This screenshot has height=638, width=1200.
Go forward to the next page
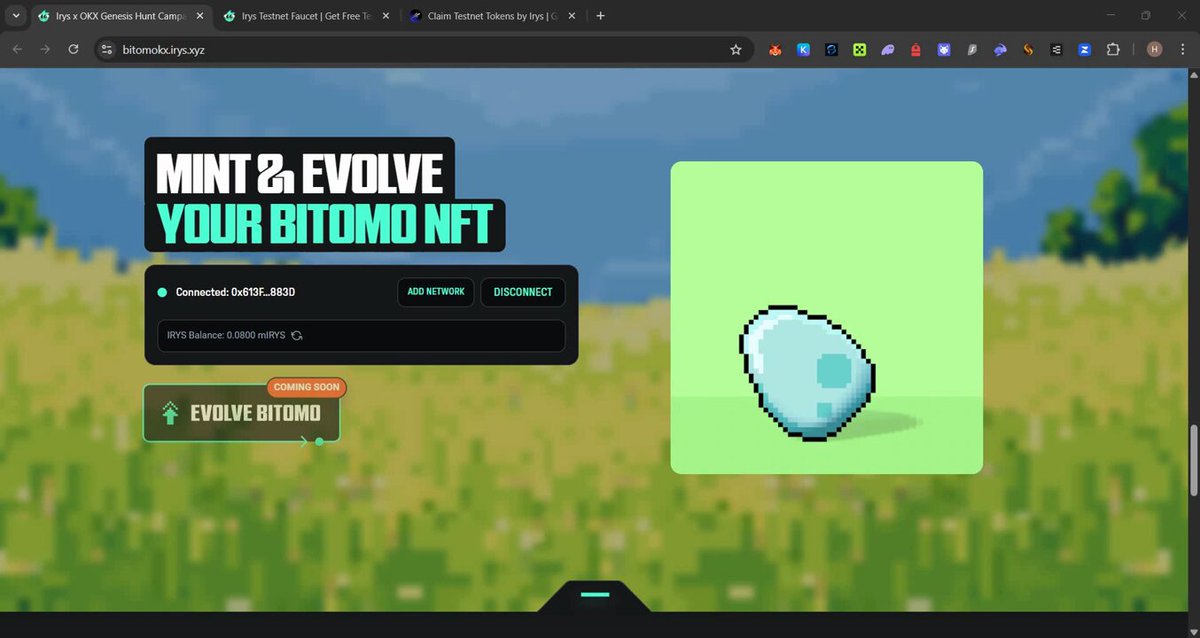pos(45,49)
